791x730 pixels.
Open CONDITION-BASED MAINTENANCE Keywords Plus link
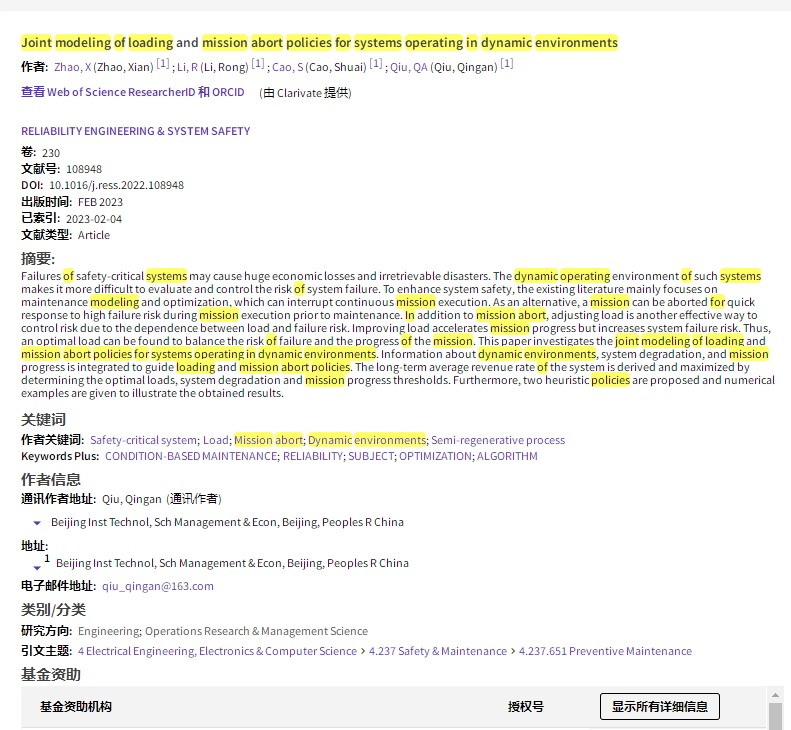point(190,456)
